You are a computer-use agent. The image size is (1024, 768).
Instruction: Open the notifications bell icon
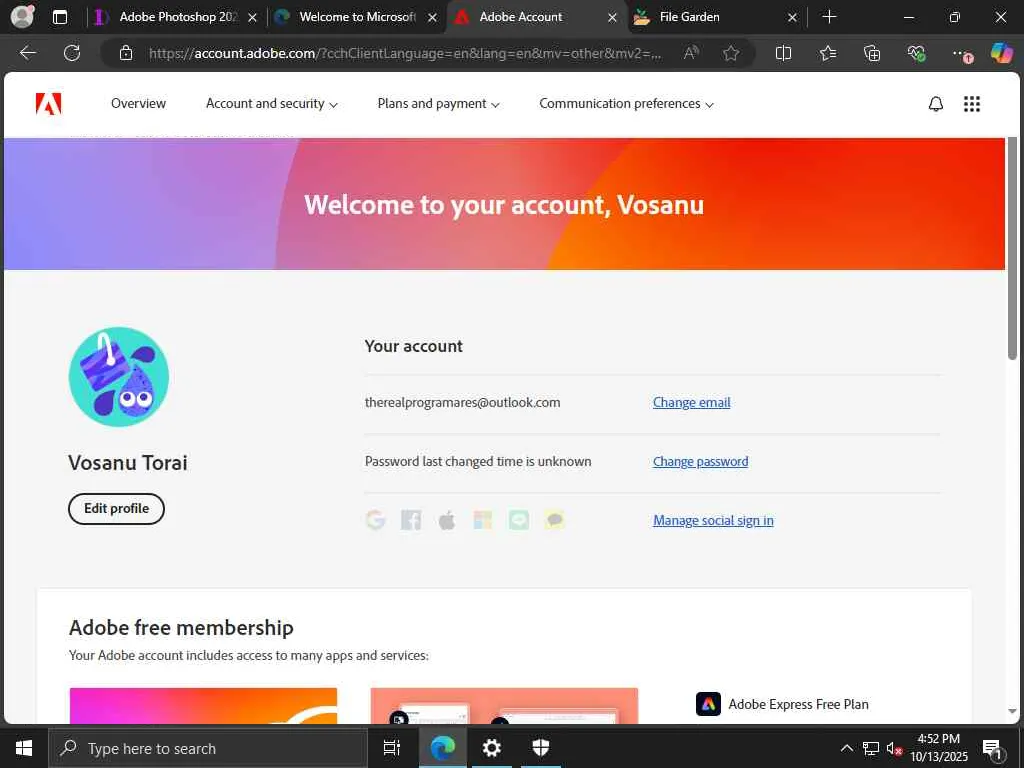click(936, 104)
